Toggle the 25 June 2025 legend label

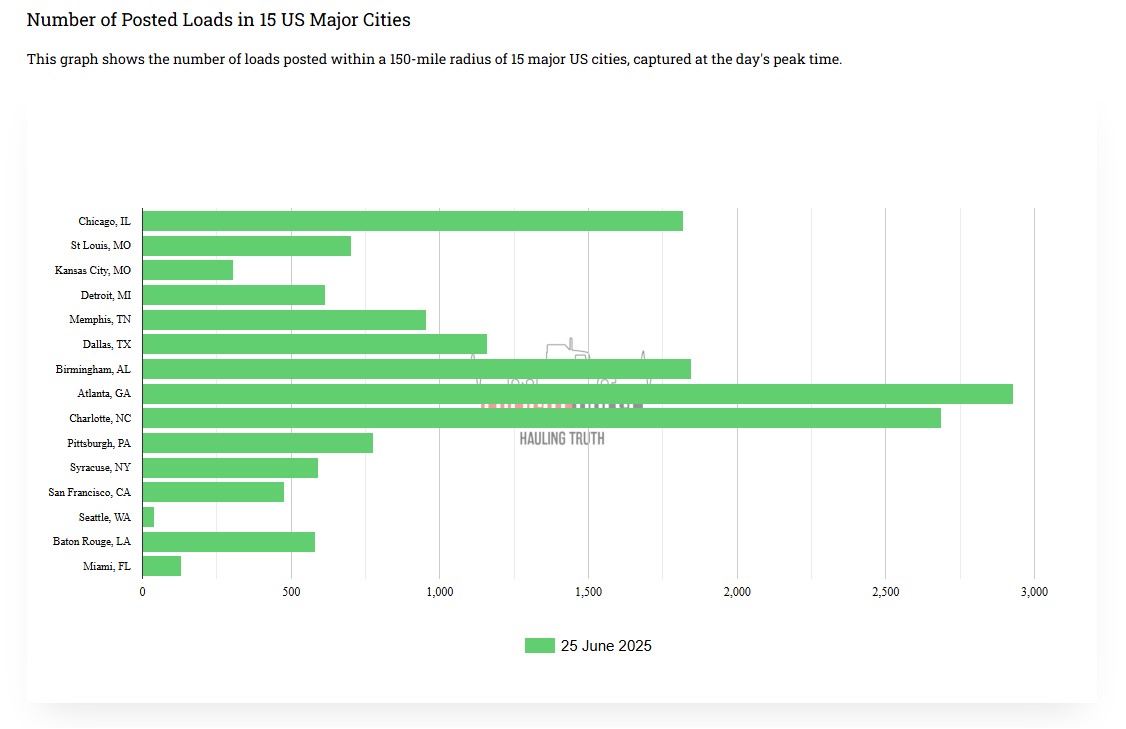(x=606, y=646)
